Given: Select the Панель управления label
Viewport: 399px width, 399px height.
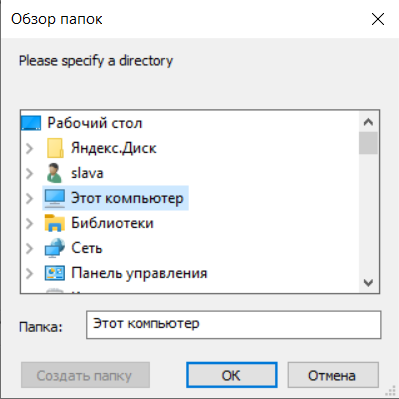Looking at the screenshot, I should point(139,273).
